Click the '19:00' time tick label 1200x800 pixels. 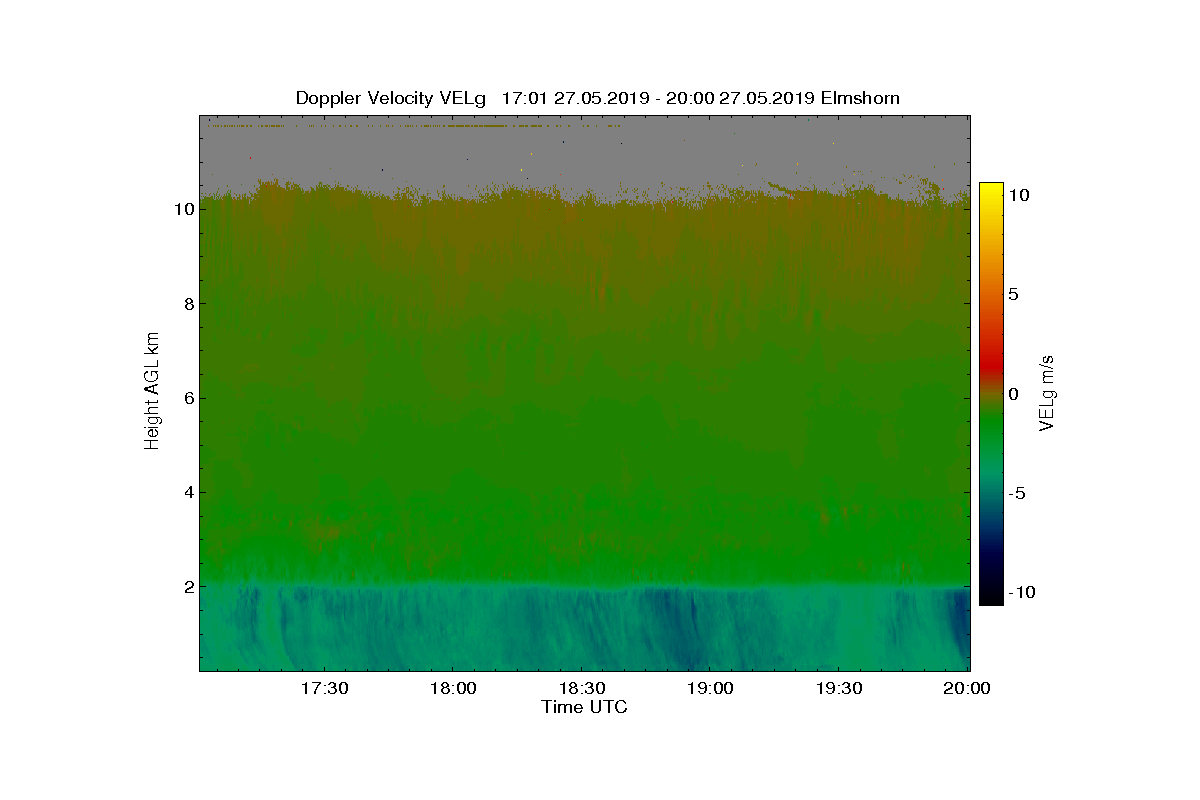tap(710, 689)
